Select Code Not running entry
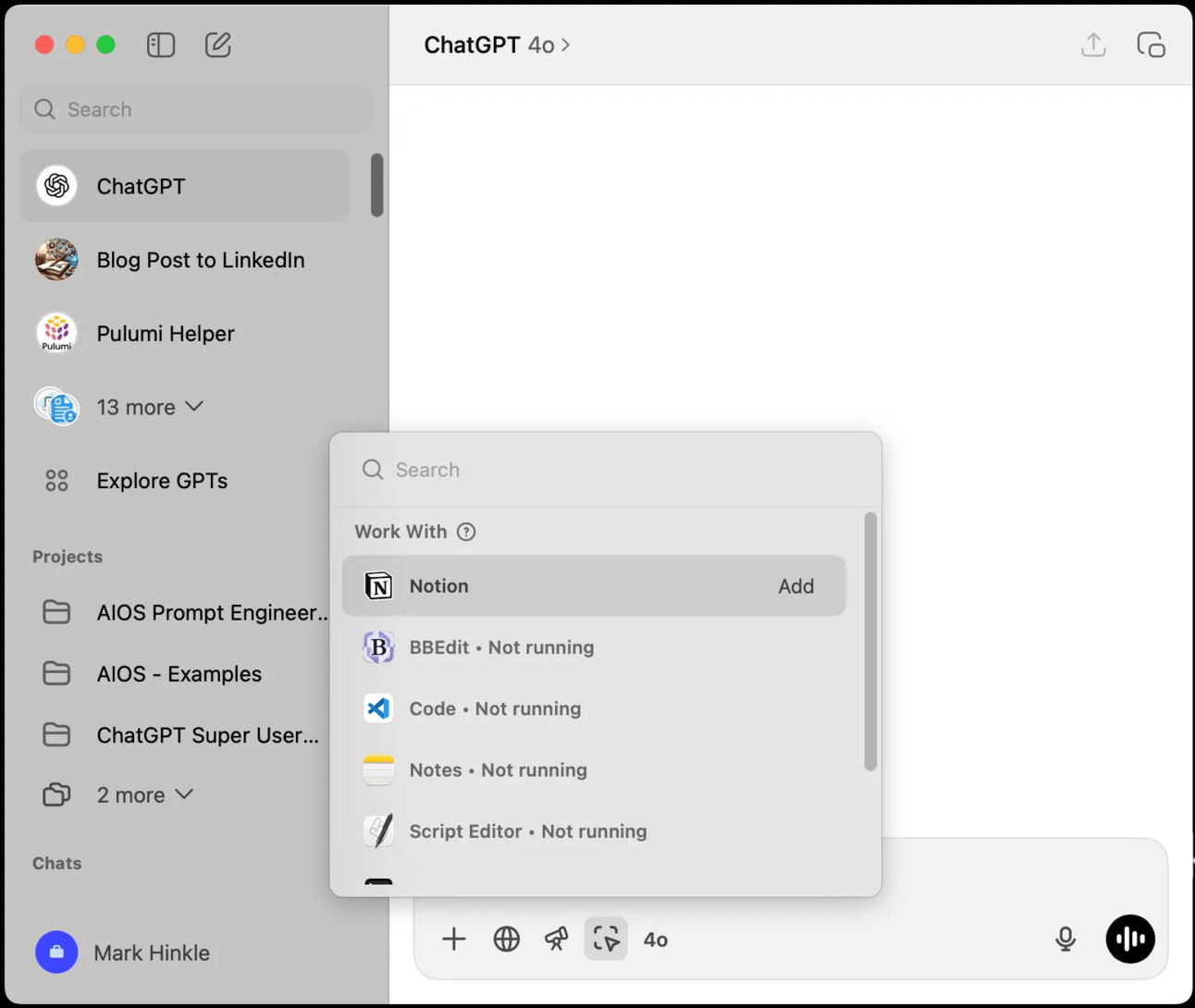This screenshot has height=1008, width=1195. 594,708
